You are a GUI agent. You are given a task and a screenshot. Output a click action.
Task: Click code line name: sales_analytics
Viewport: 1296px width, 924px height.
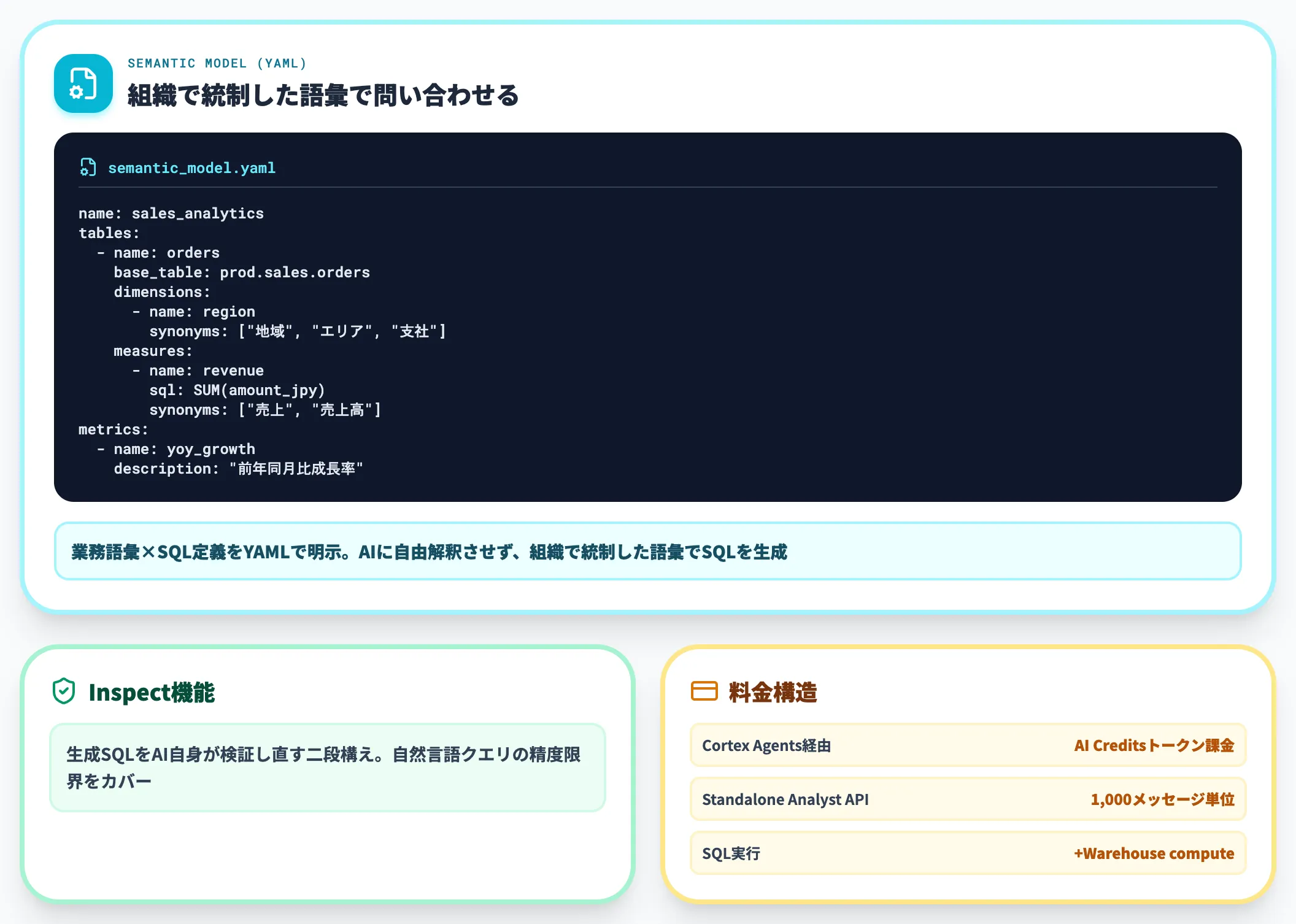[x=171, y=213]
